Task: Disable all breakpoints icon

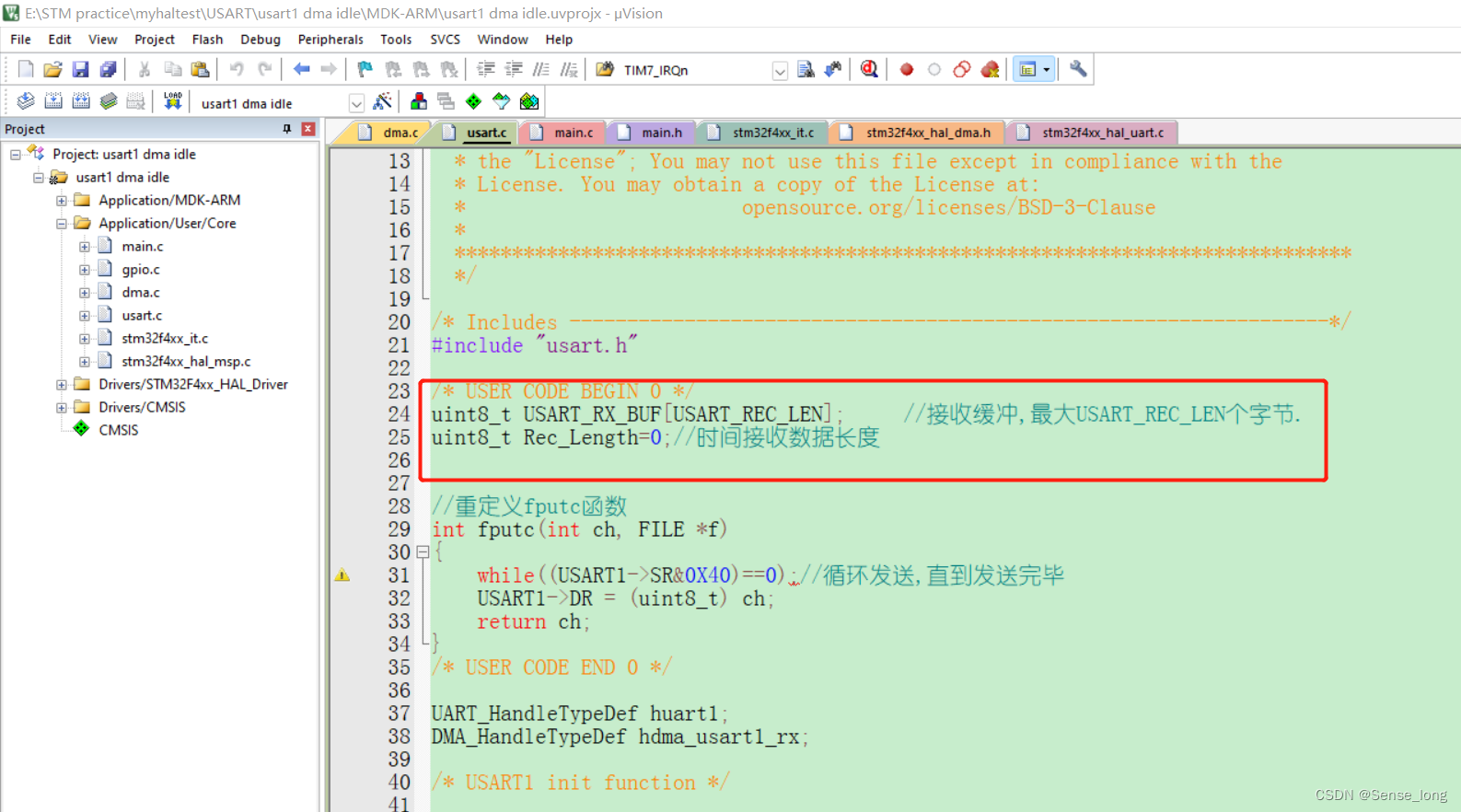Action: (962, 69)
